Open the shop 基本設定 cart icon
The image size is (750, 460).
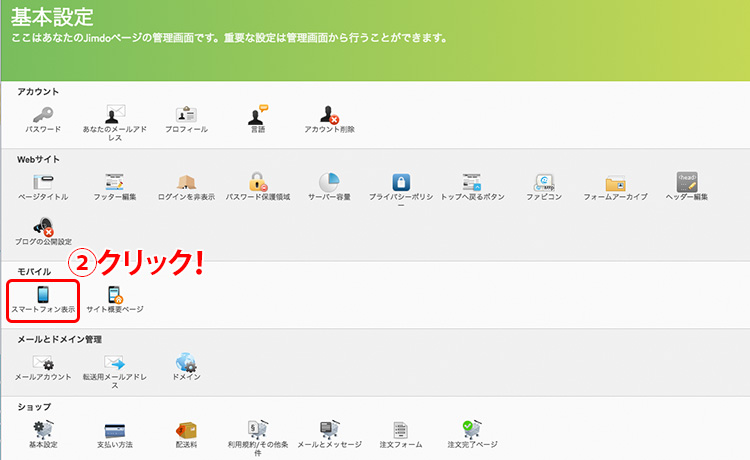tap(43, 430)
